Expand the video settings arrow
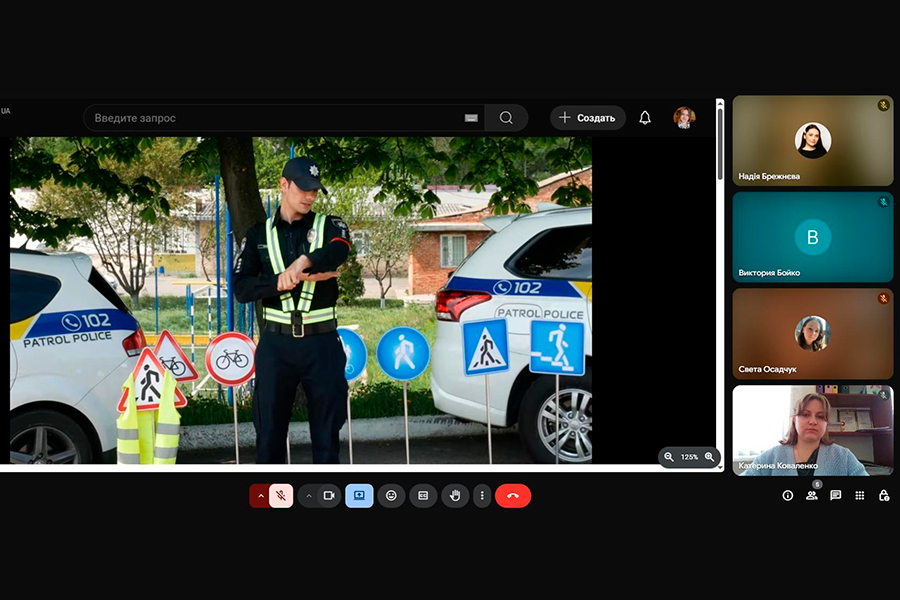 click(309, 496)
